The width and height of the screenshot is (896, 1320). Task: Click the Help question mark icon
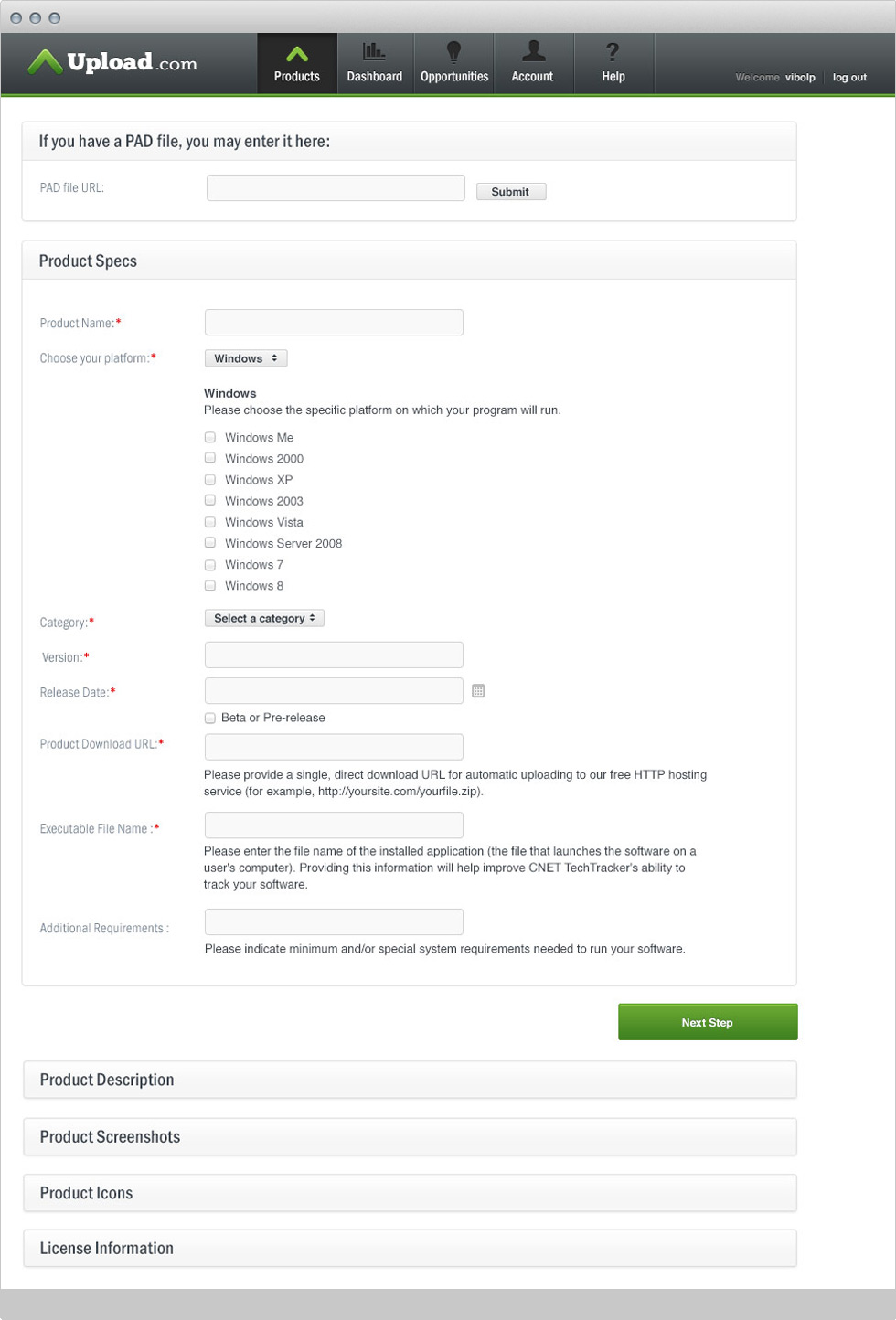tap(613, 52)
